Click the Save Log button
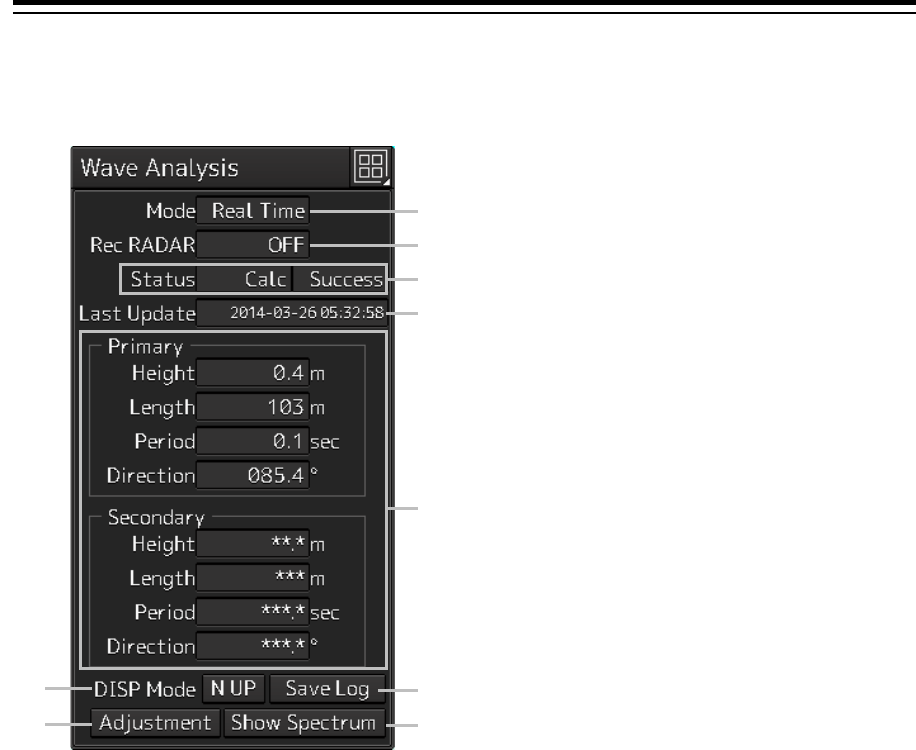Screen dimensions: 916x750 tap(327, 688)
